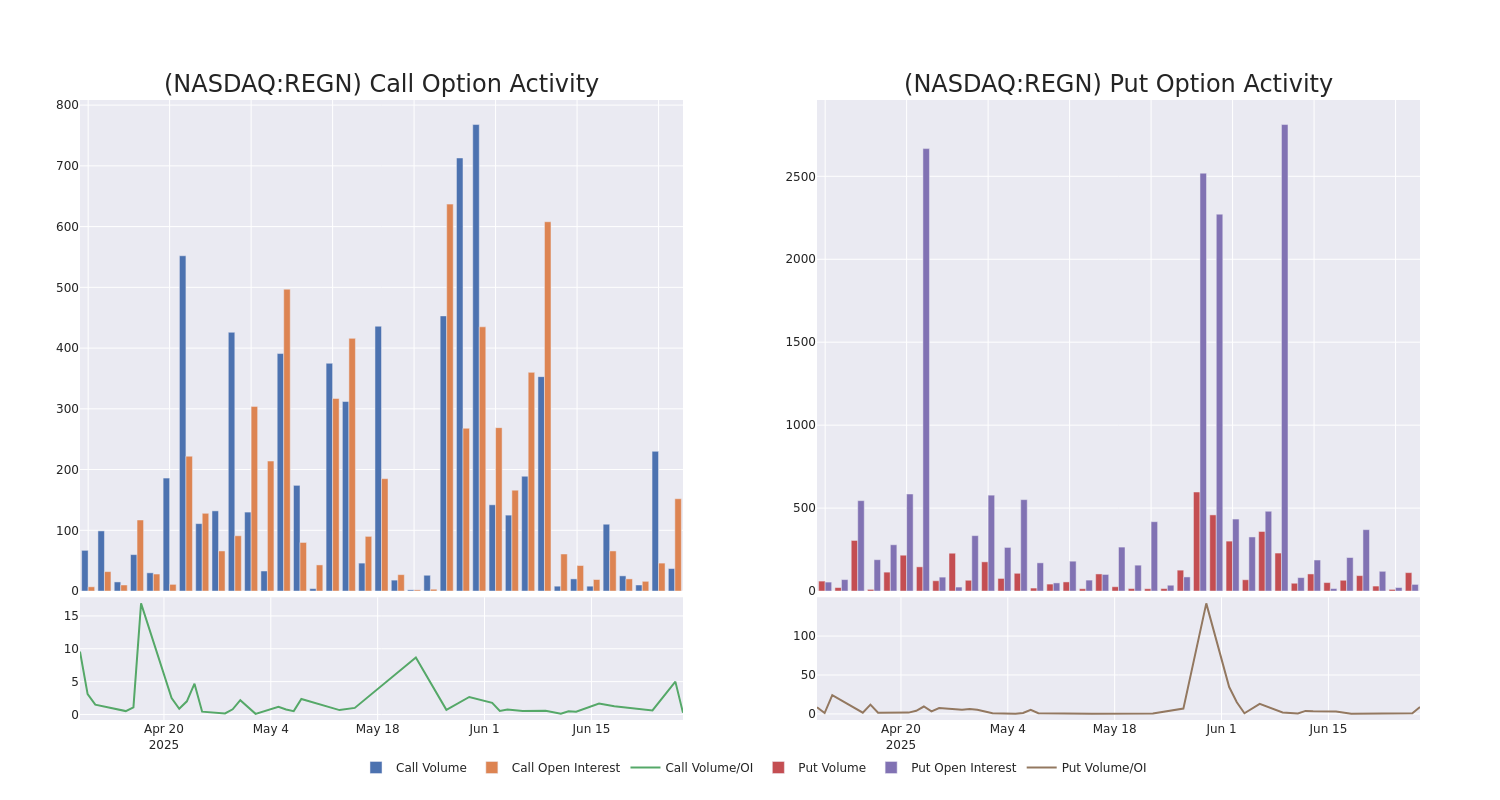Click the tallest blue call volume bar

tap(476, 358)
